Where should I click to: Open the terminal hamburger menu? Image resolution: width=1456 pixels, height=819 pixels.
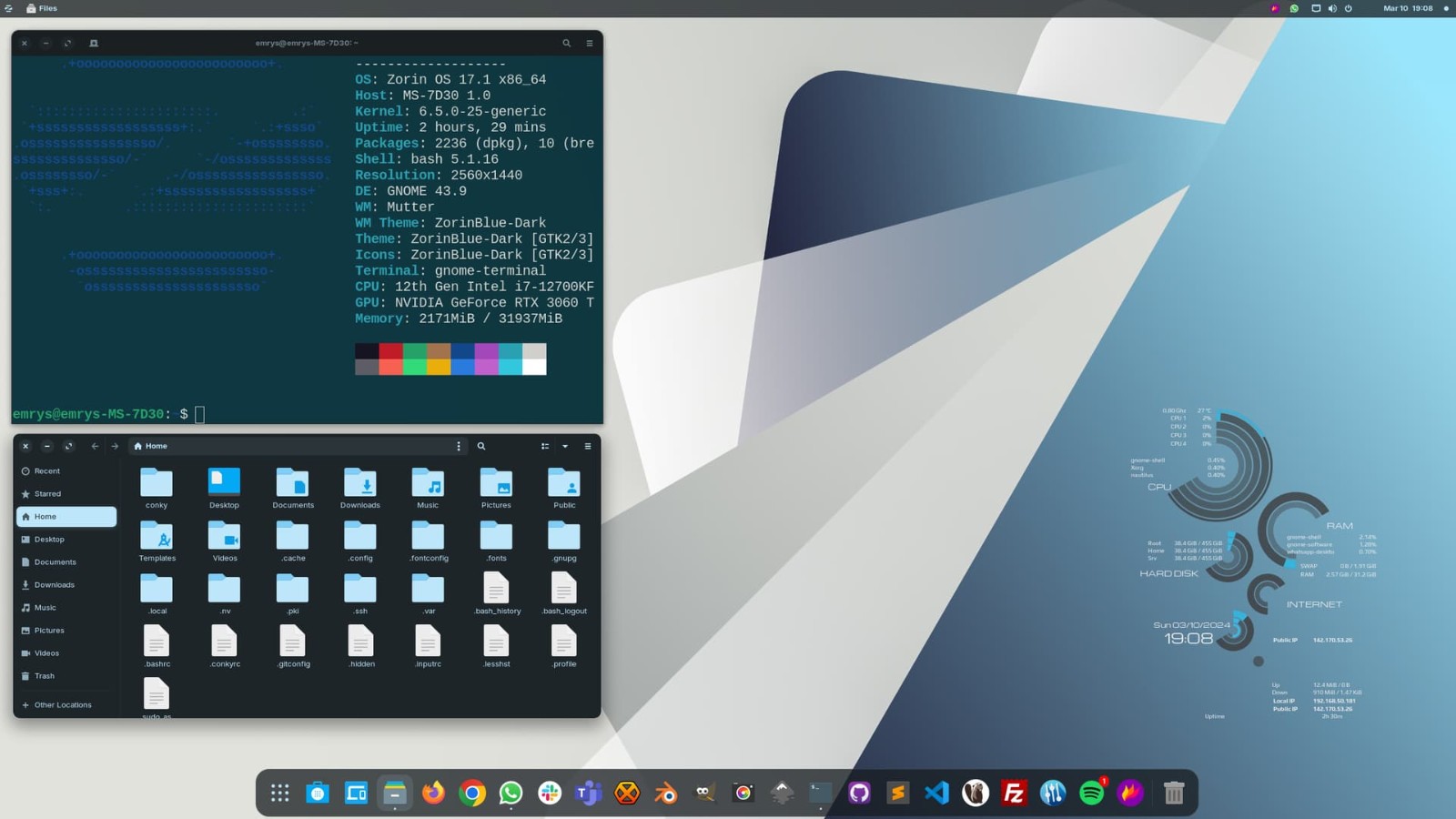tap(589, 43)
